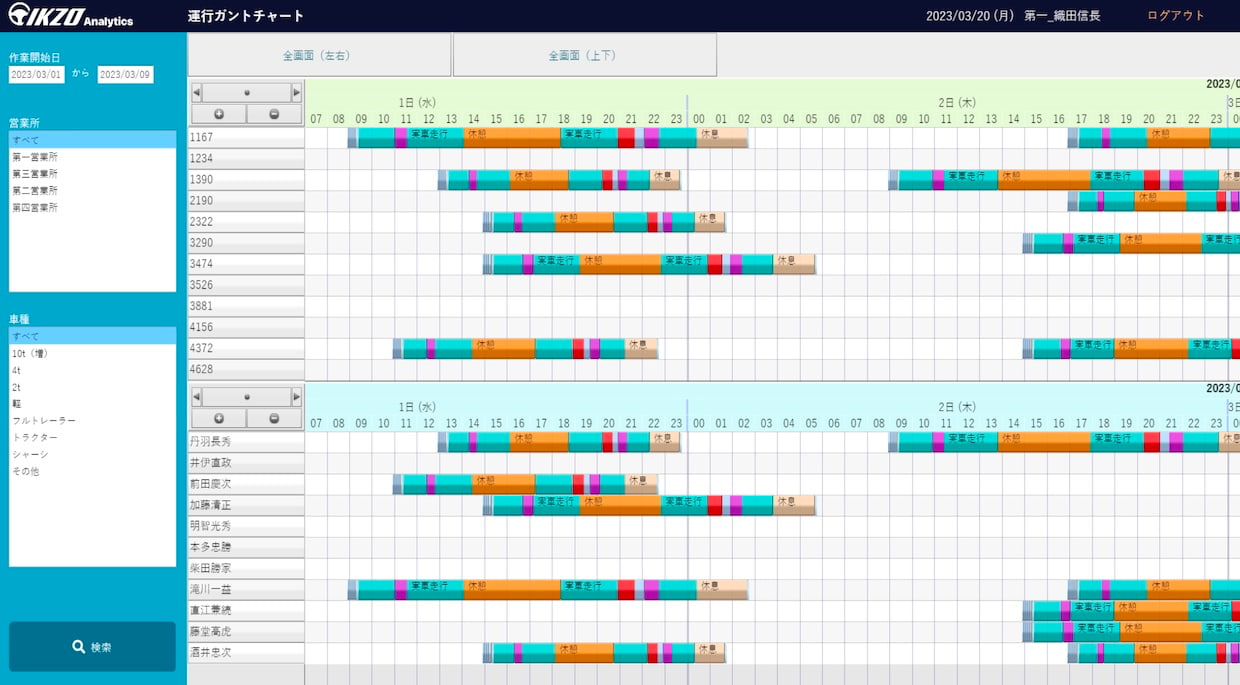Click center dot reset in vehicle chart scroller
1240x685 pixels.
[x=246, y=93]
